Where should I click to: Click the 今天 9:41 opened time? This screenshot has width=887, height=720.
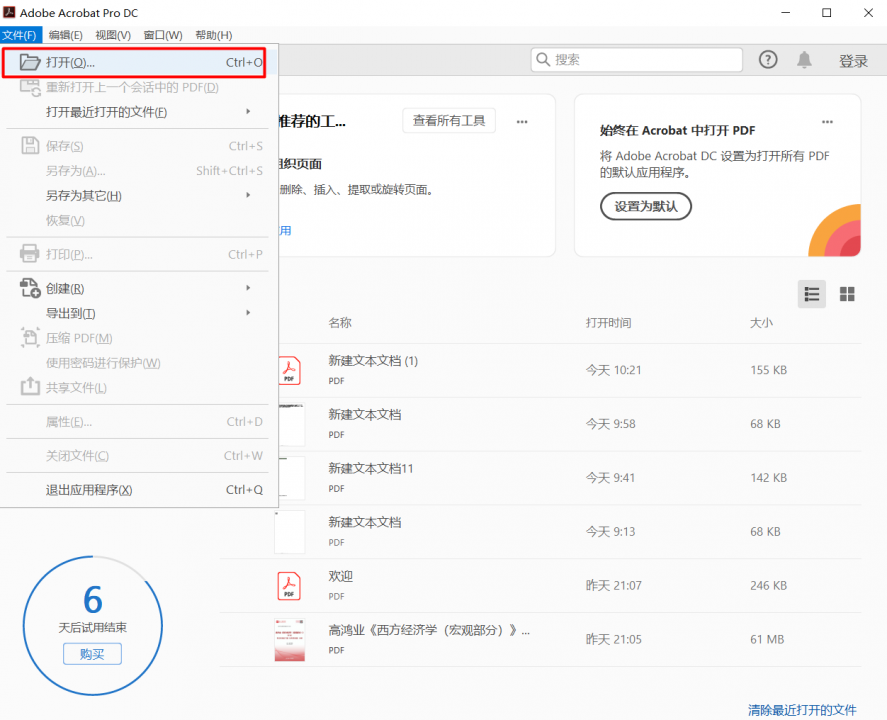click(x=610, y=478)
